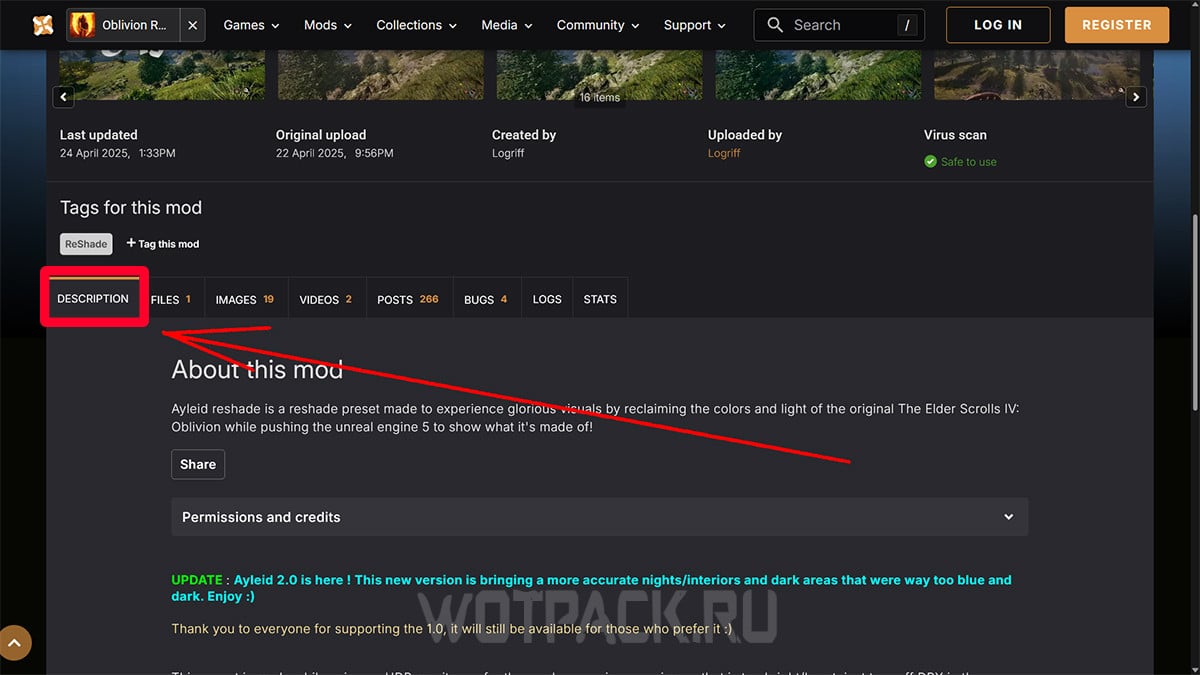1200x675 pixels.
Task: Open the Mods dropdown menu
Action: click(328, 25)
